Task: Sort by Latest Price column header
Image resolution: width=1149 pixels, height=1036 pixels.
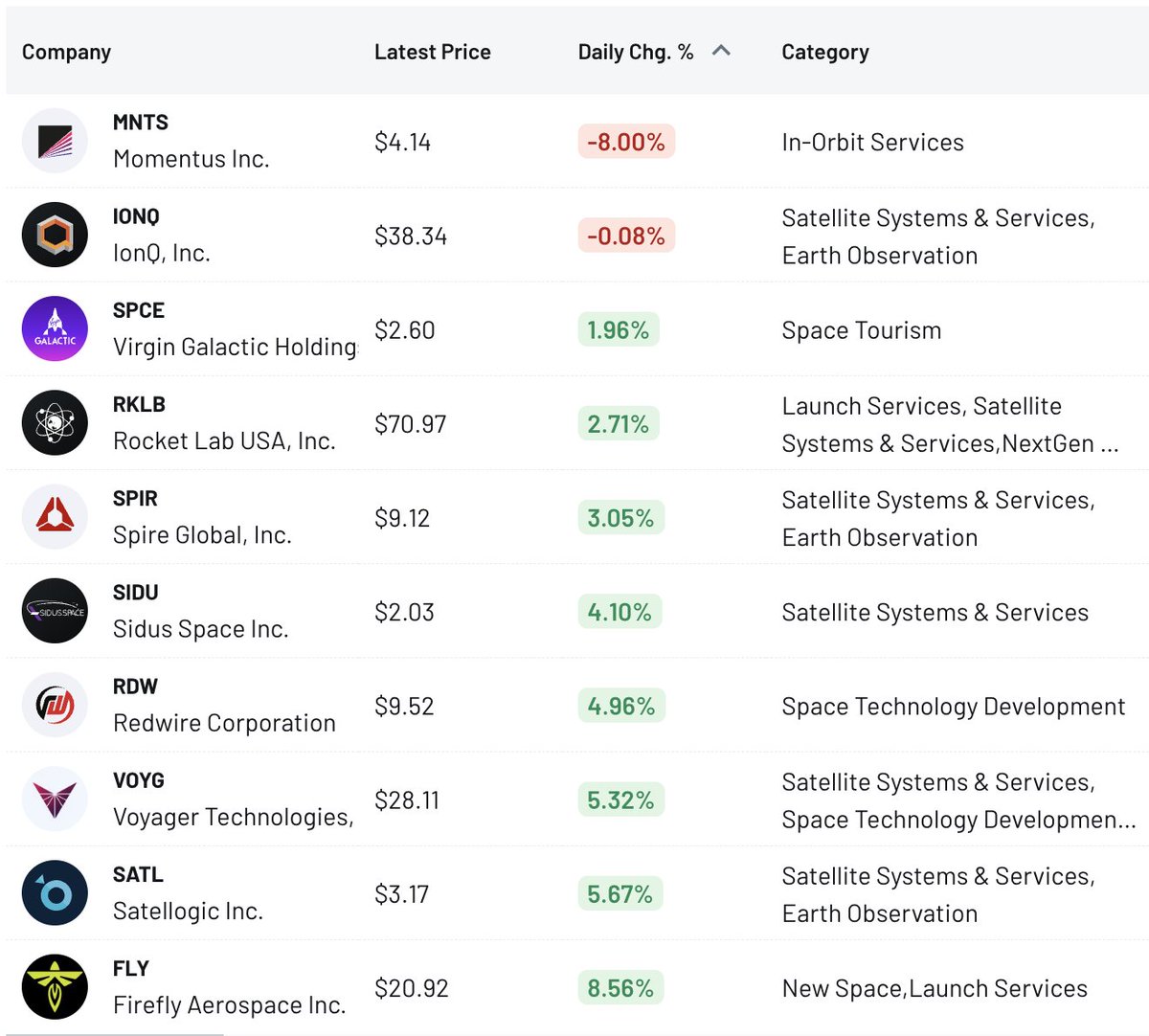Action: [432, 52]
